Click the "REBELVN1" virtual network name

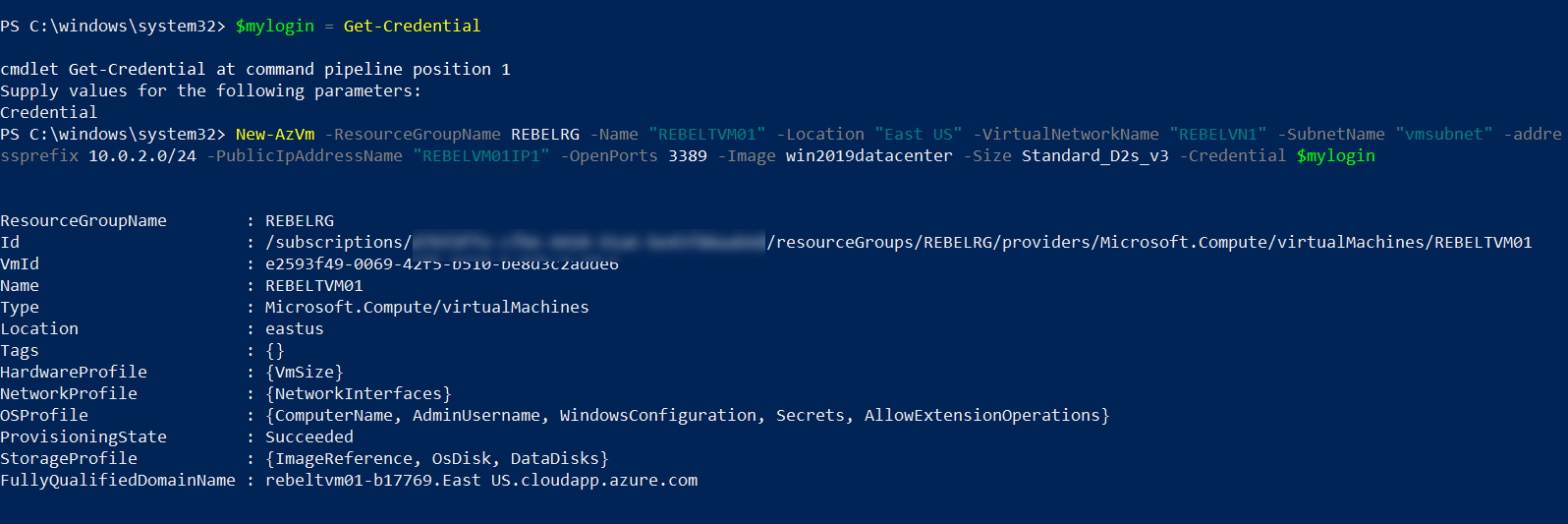(x=1217, y=134)
